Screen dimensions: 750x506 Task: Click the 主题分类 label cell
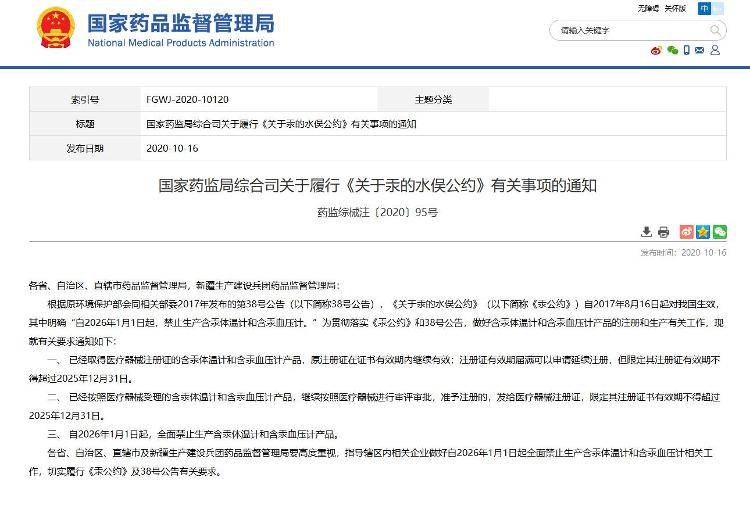433,99
